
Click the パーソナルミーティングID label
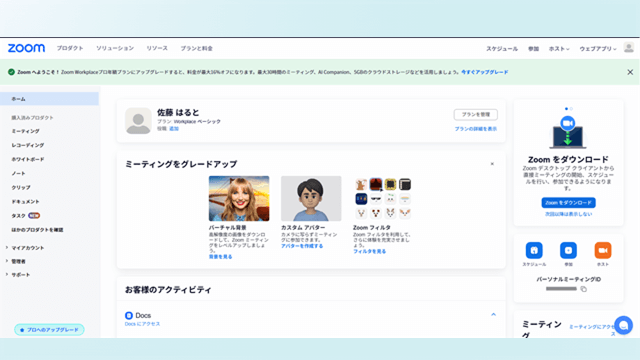coord(568,280)
